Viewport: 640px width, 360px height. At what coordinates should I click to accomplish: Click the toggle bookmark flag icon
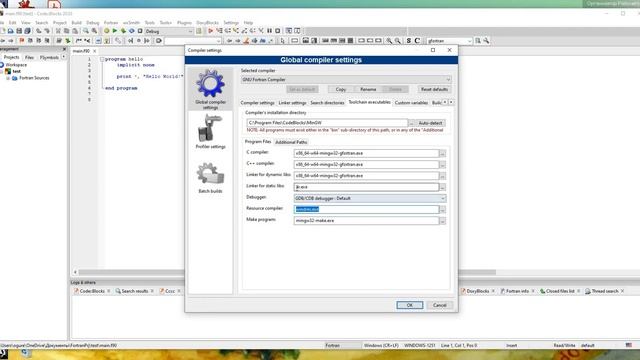pos(22,41)
